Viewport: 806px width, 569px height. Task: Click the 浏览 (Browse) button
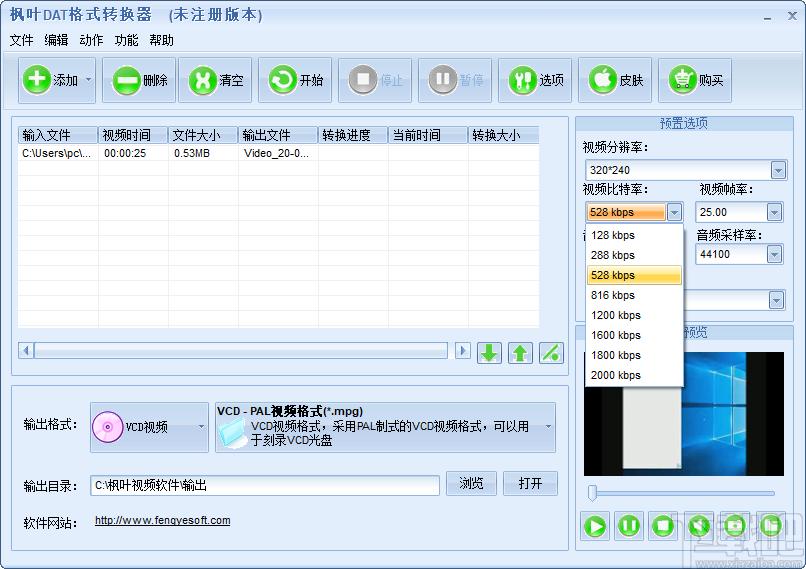471,483
